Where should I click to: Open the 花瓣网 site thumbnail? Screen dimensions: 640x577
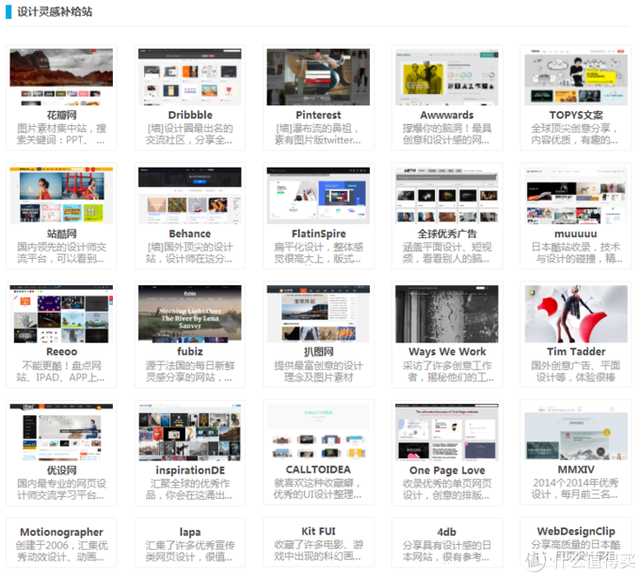click(61, 77)
